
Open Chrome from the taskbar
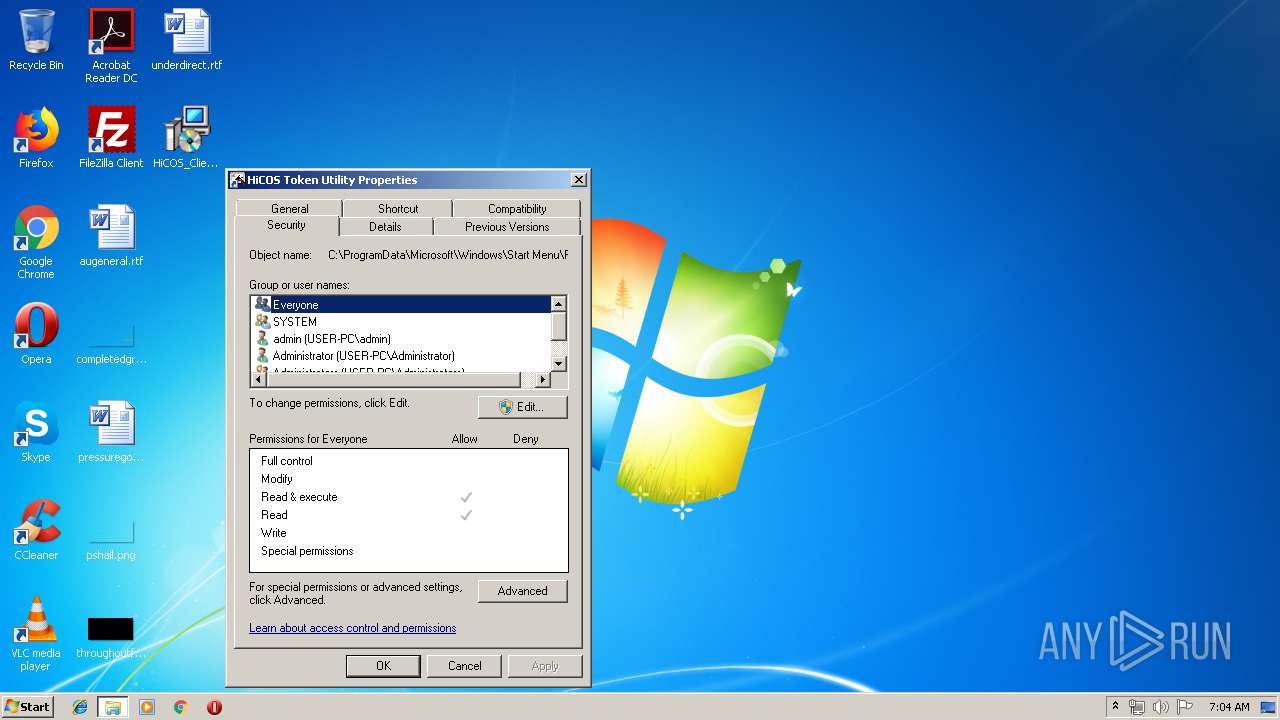tap(180, 707)
